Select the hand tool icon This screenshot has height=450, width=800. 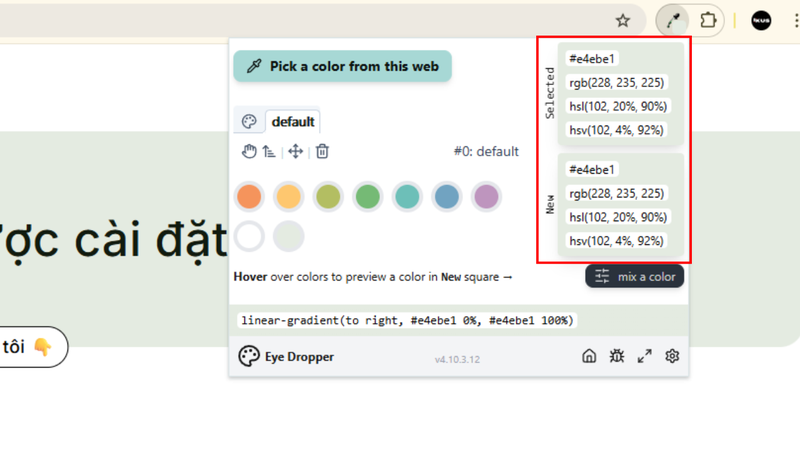coord(249,152)
